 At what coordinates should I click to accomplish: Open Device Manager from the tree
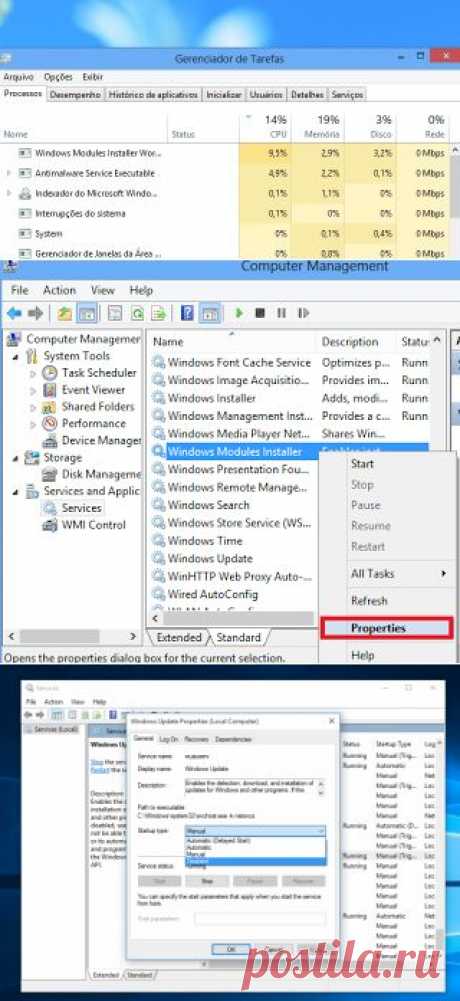tap(101, 440)
